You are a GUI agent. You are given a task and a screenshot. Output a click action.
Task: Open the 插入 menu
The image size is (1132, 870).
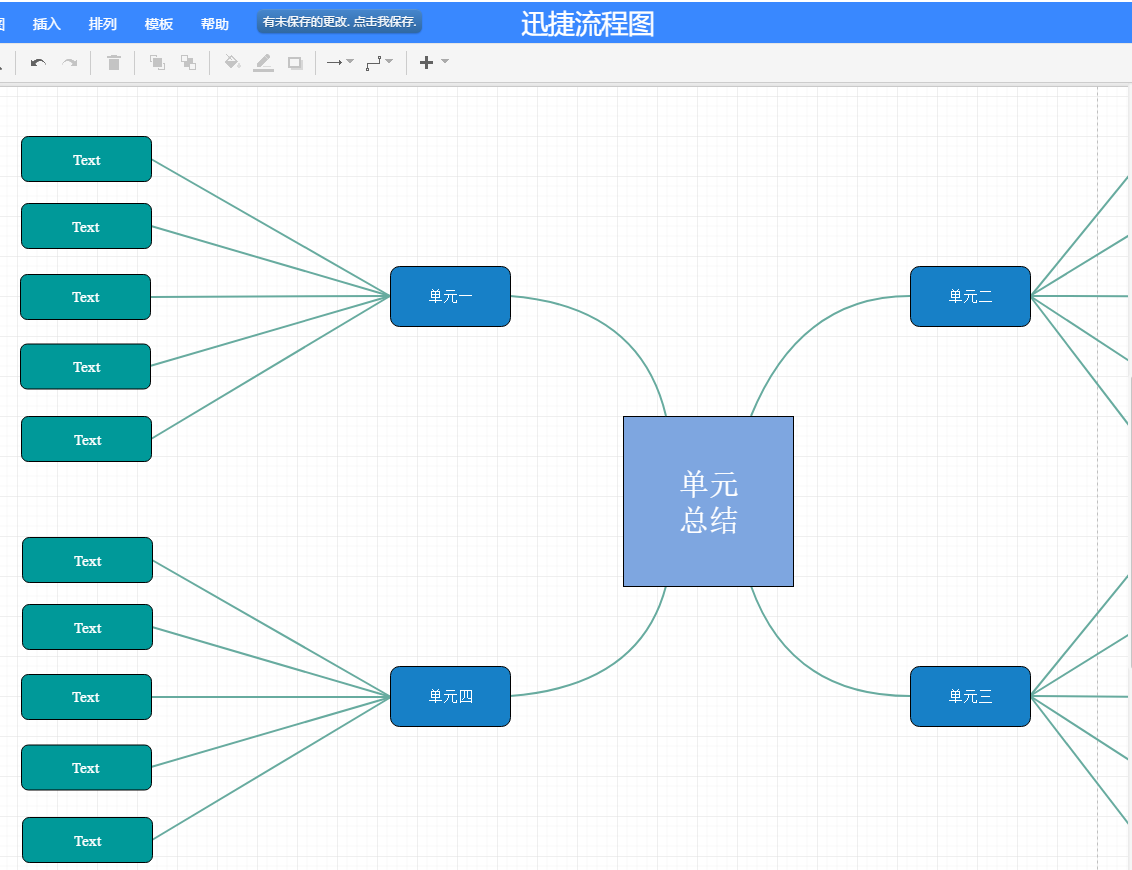pyautogui.click(x=46, y=24)
